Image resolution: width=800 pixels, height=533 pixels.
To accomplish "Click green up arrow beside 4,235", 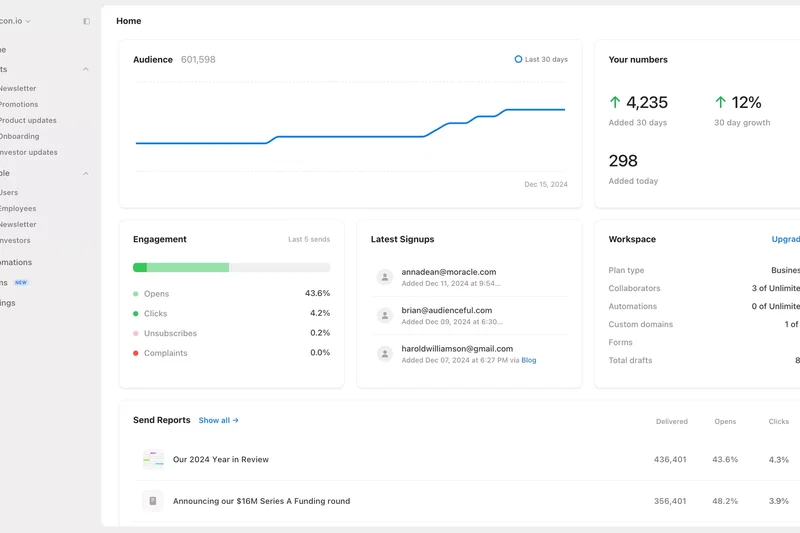I will tap(615, 102).
